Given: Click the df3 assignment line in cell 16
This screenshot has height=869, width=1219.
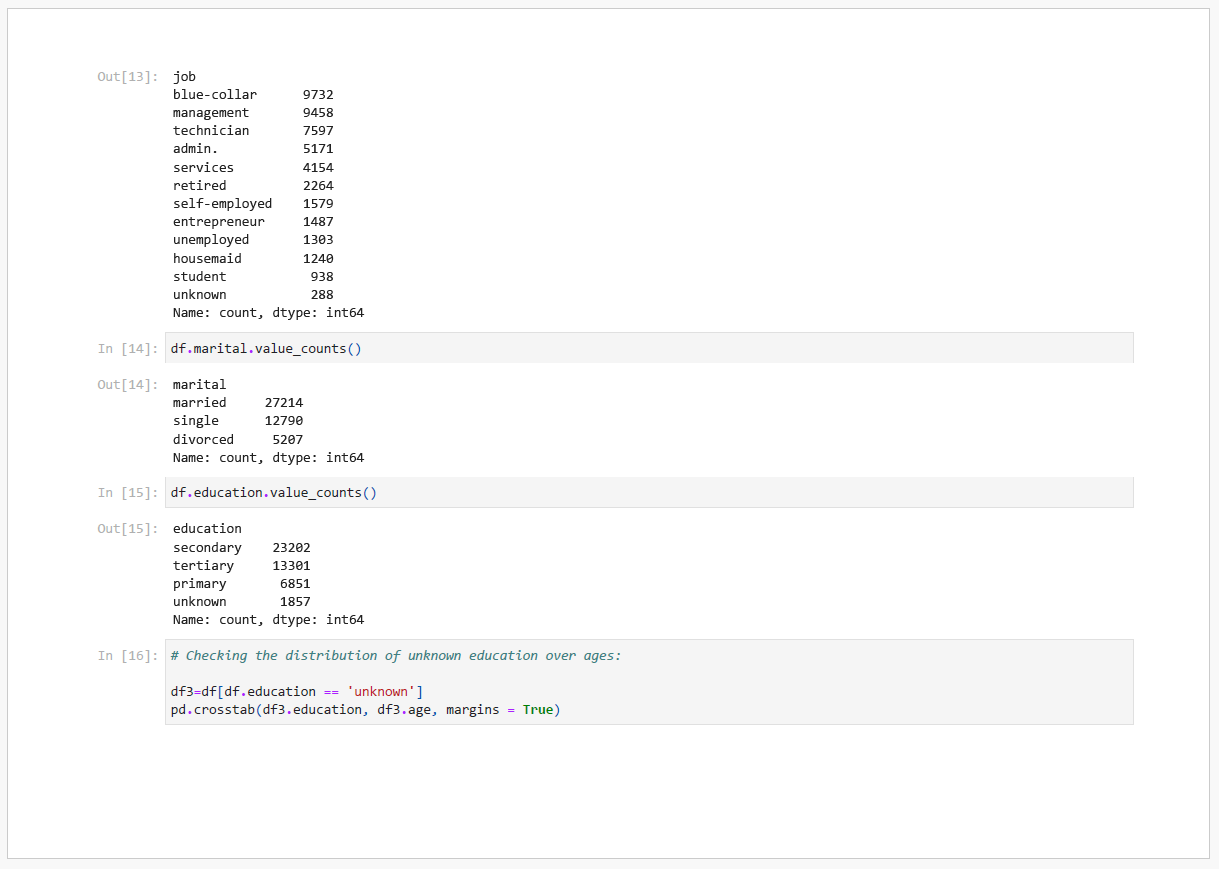Looking at the screenshot, I should point(297,692).
